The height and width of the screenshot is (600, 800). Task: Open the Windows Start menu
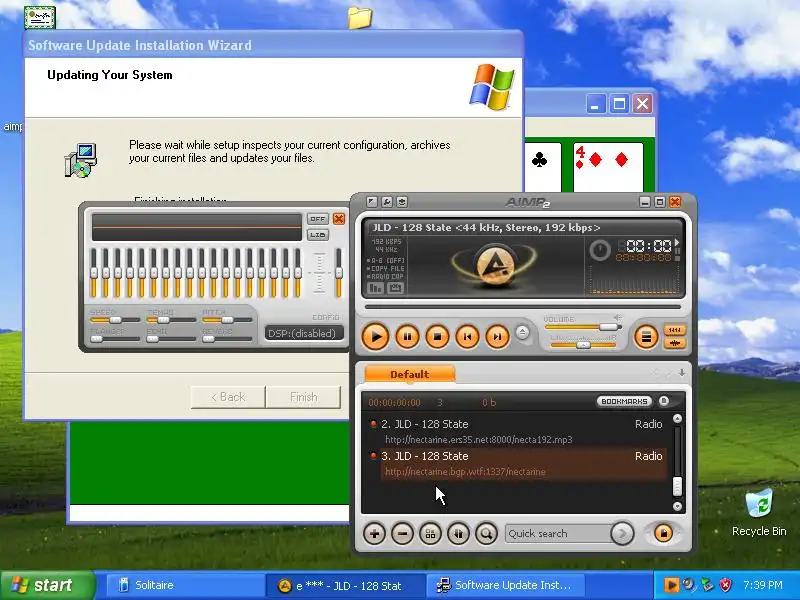48,585
